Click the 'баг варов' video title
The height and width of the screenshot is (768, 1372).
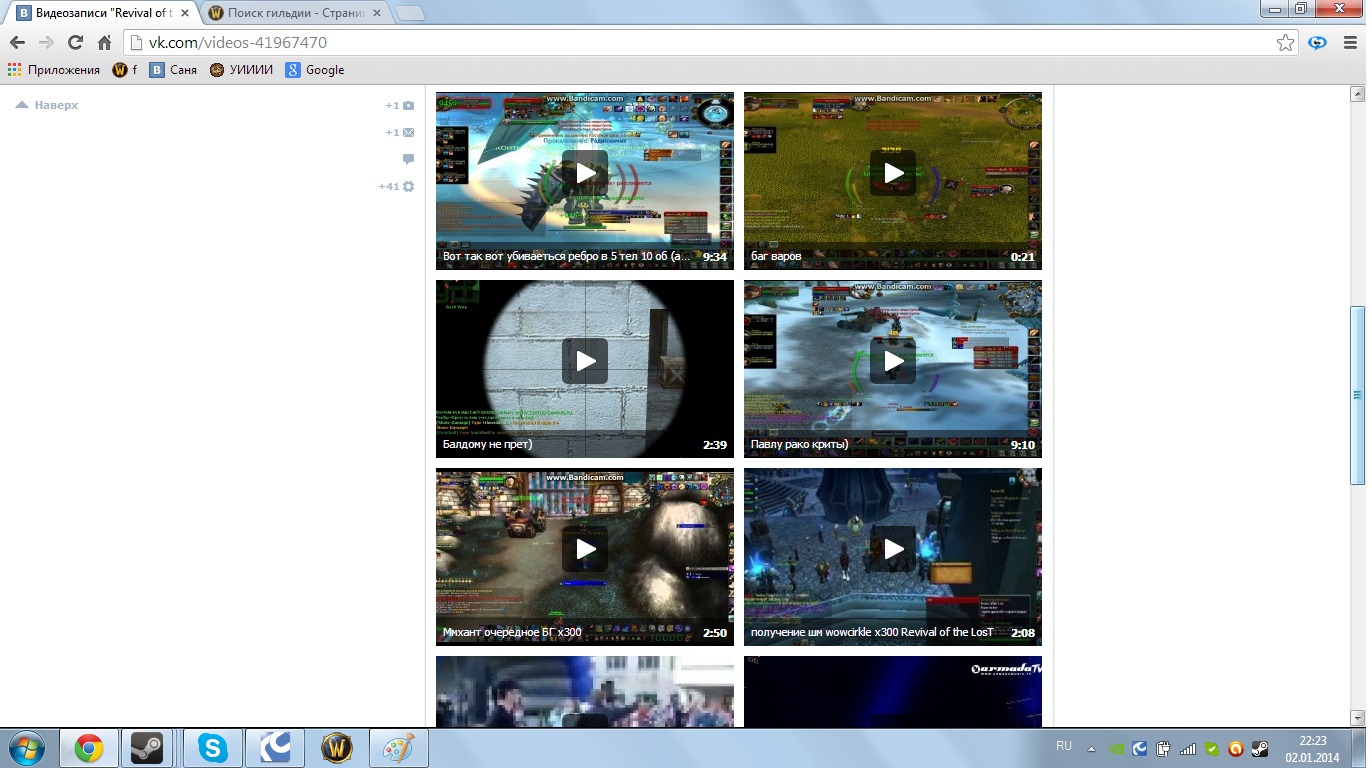pos(776,257)
